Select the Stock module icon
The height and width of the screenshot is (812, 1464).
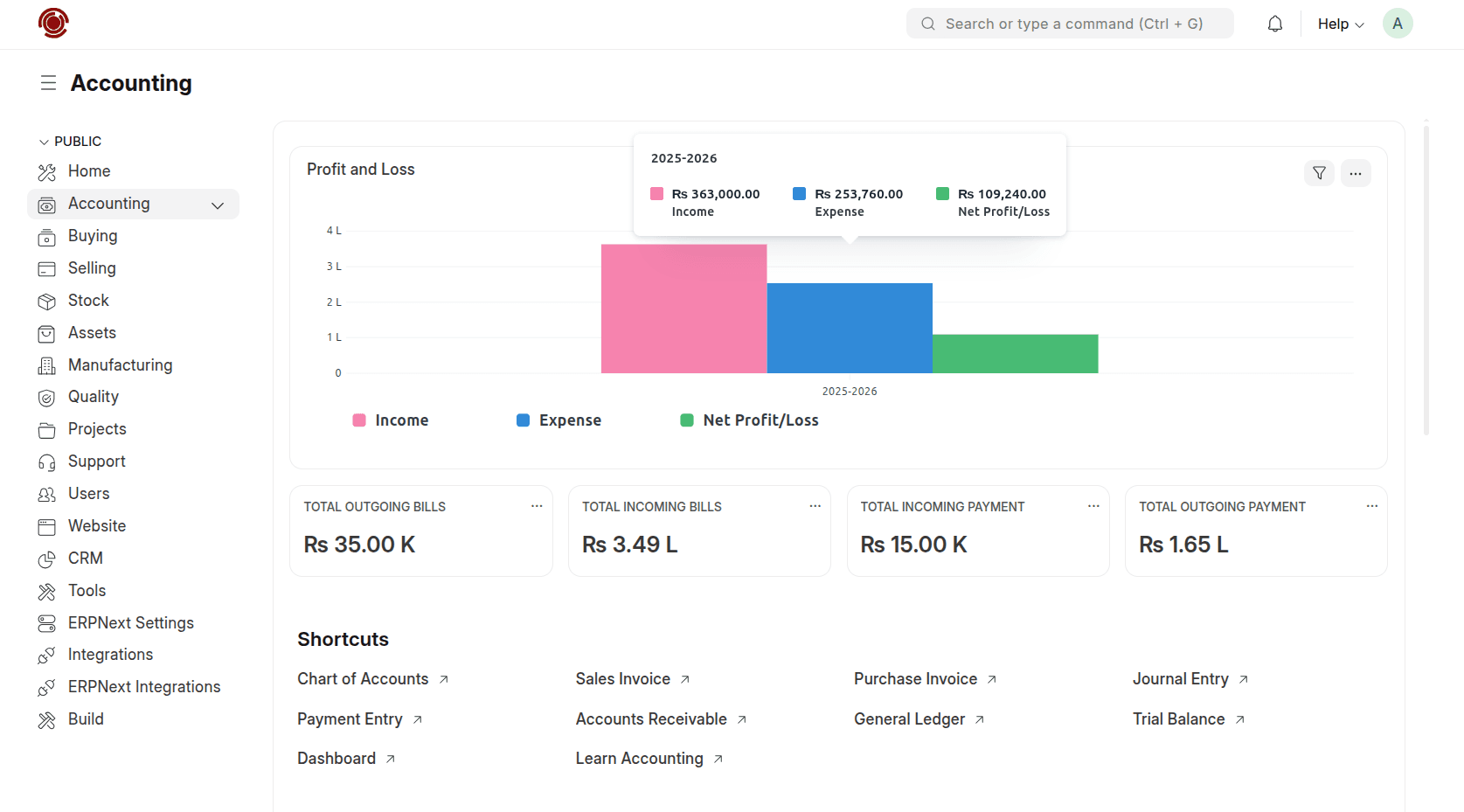tap(47, 300)
